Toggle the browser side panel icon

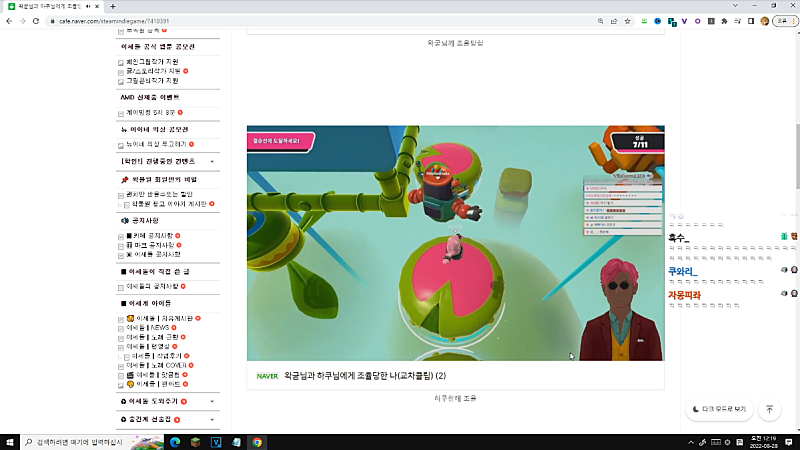751,21
